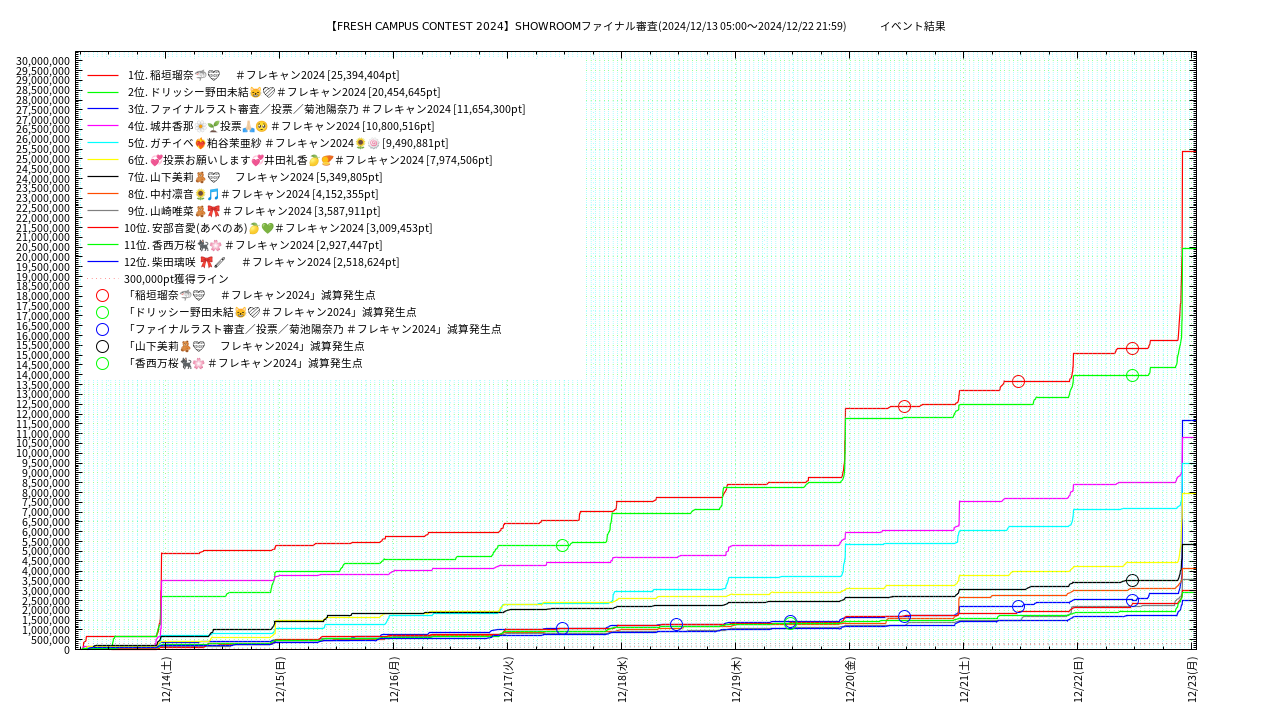
Task: Click the 12/19(木) date label
Action: 736,680
